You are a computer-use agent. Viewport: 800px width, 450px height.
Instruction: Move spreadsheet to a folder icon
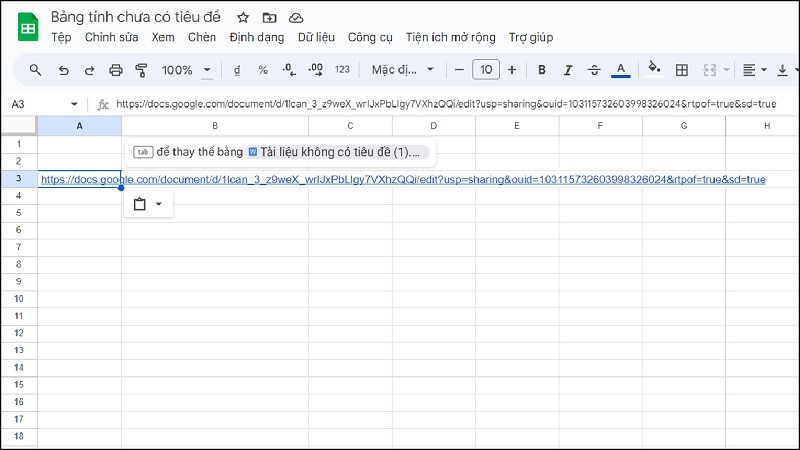coord(269,18)
